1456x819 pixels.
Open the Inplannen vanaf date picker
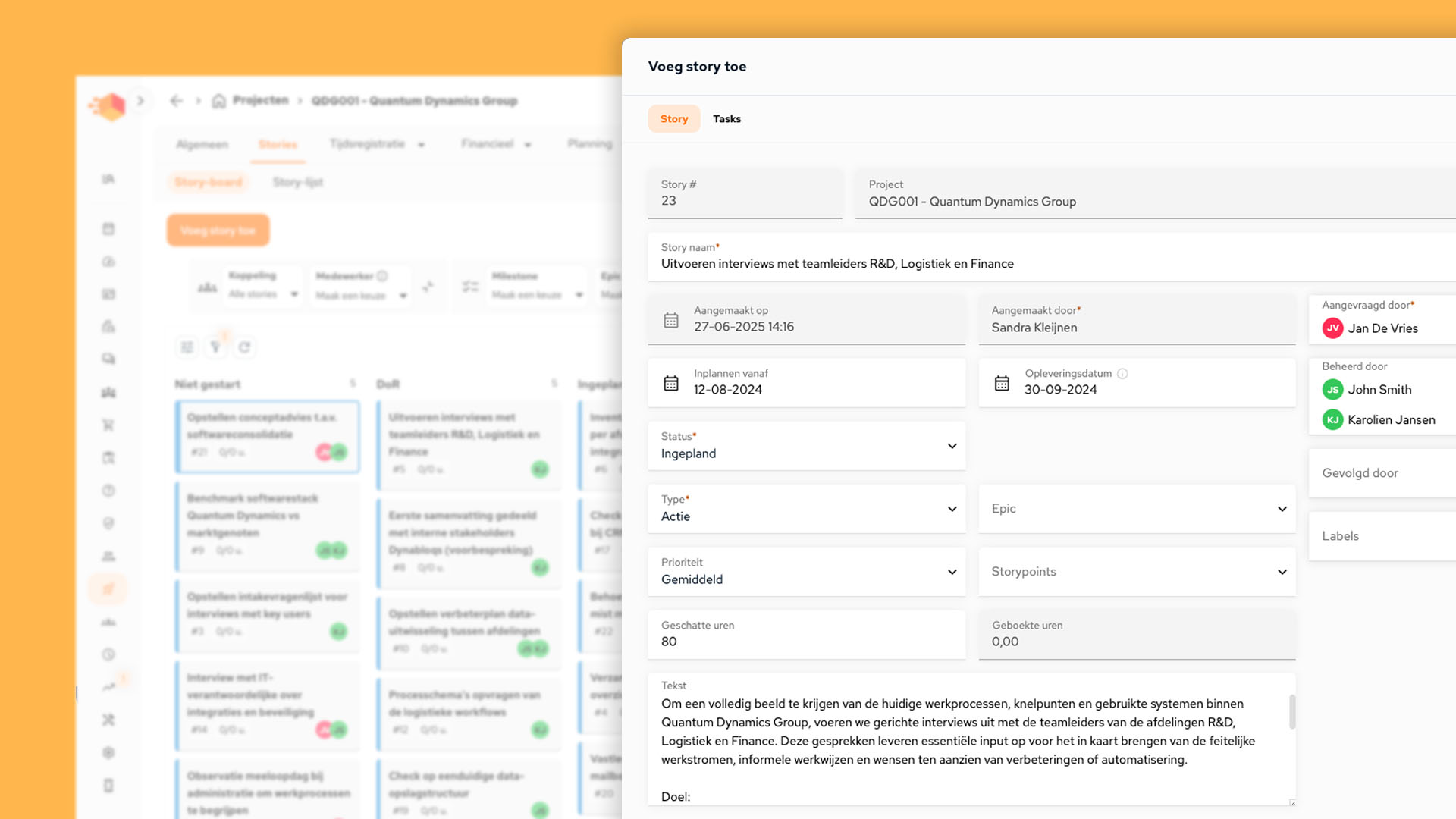coord(671,383)
